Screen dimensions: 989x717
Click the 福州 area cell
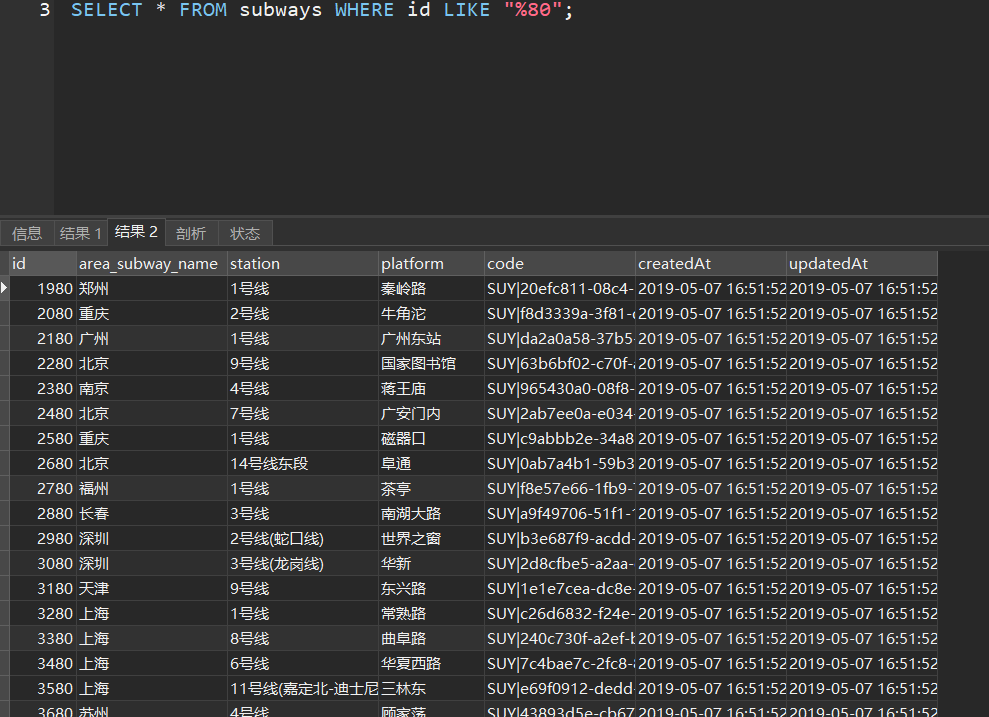(x=151, y=489)
